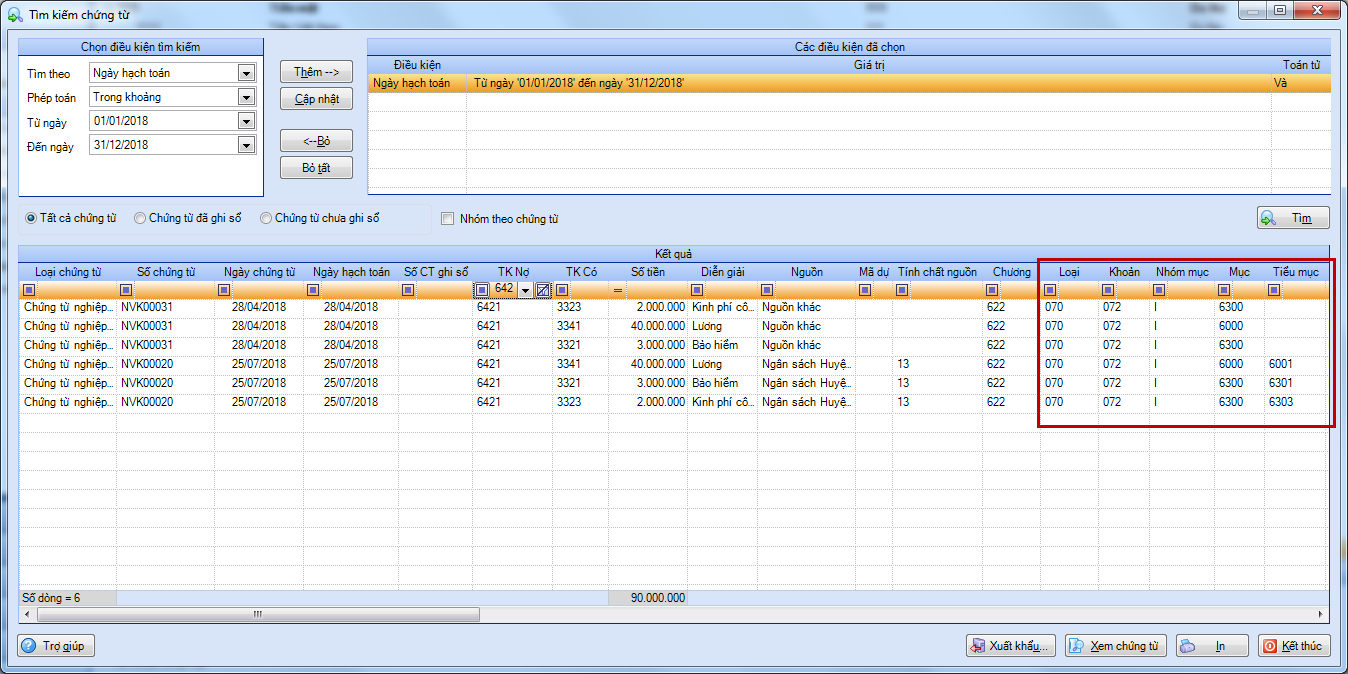Viewport: 1348px width, 674px height.
Task: Click the Xuất khẩu export button
Action: click(1010, 646)
